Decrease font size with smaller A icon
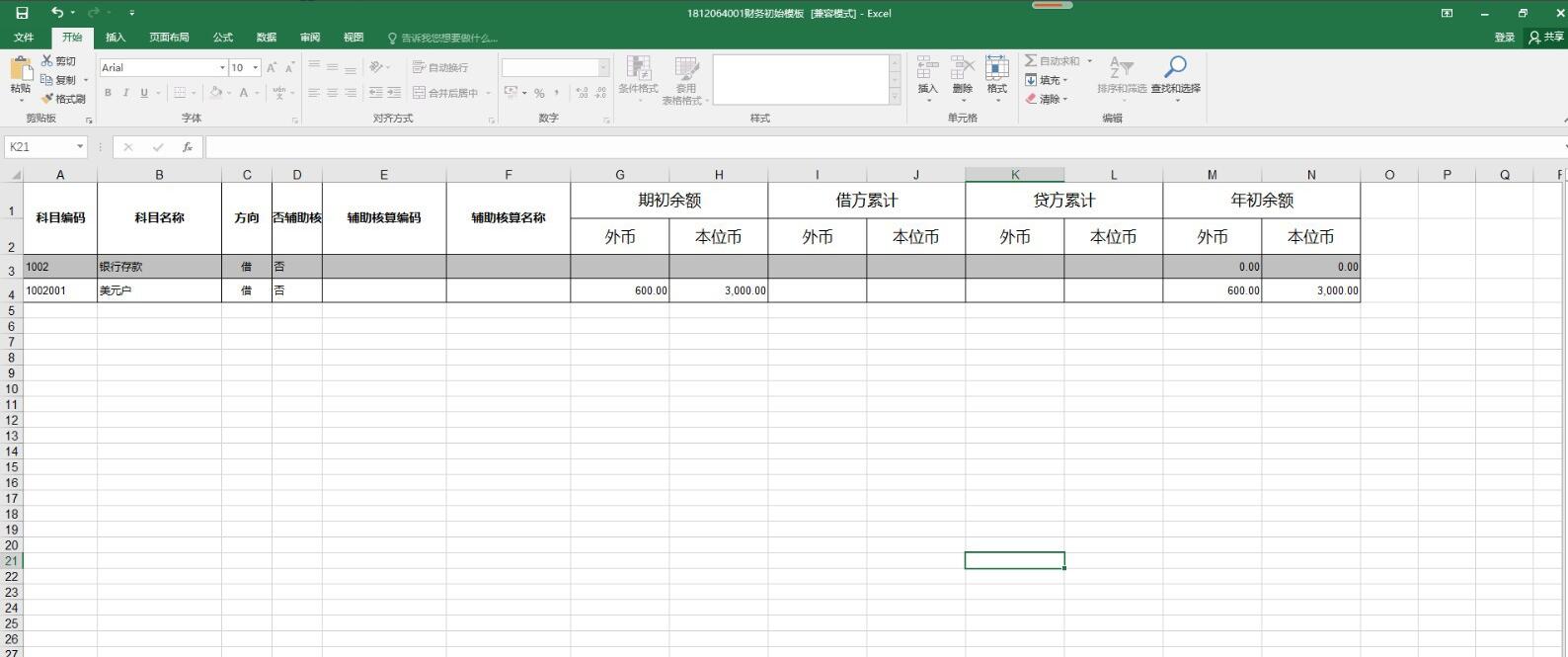This screenshot has height=657, width=1568. point(289,67)
